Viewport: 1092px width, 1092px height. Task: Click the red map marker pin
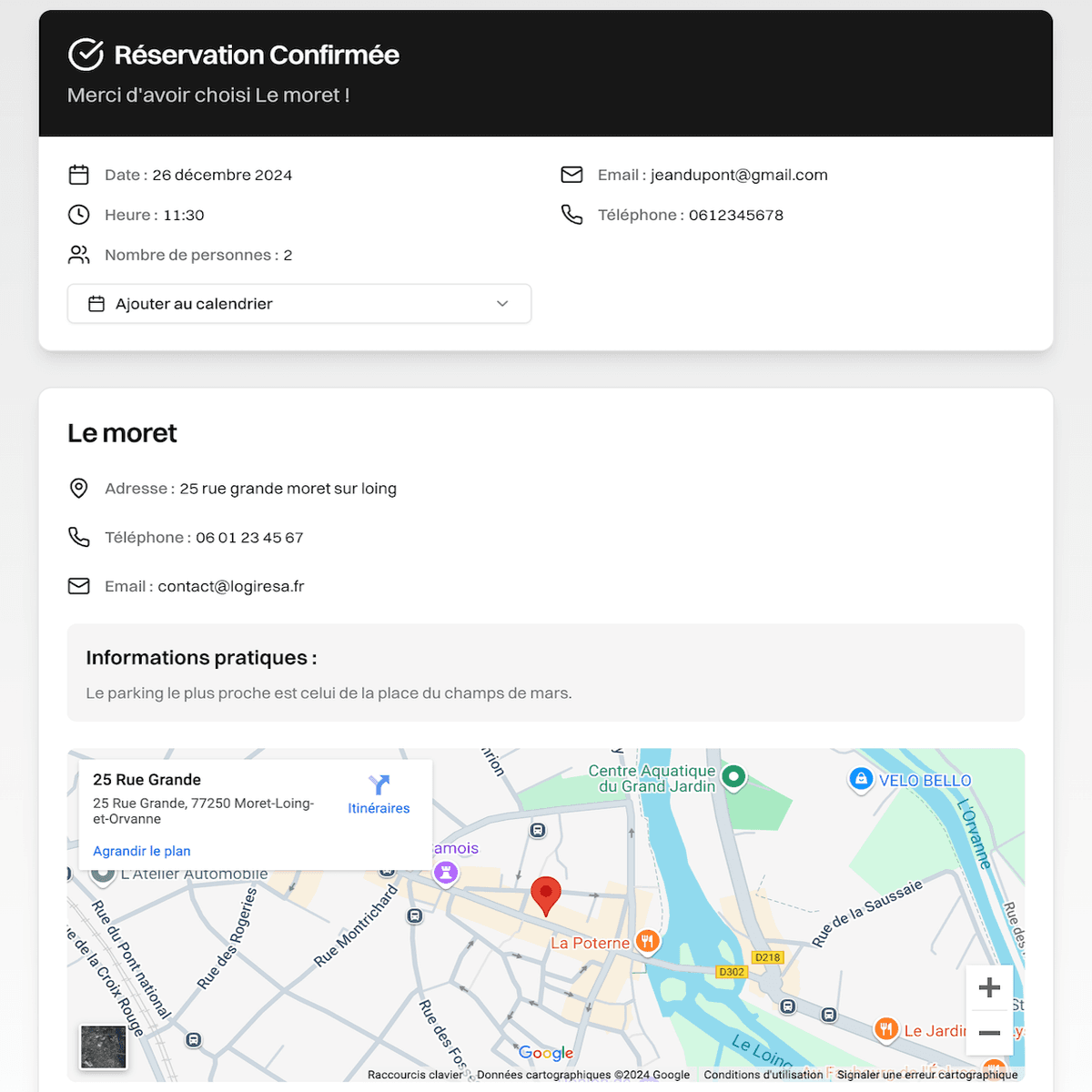pyautogui.click(x=546, y=895)
